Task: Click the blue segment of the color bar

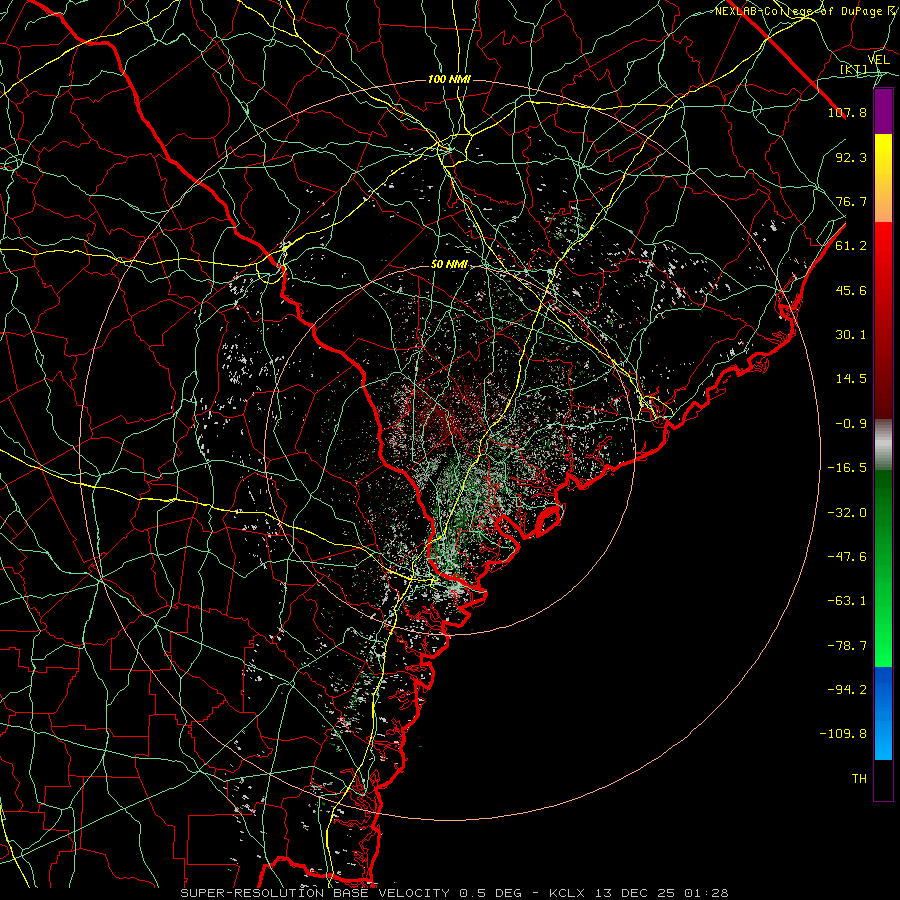Action: coord(883,713)
